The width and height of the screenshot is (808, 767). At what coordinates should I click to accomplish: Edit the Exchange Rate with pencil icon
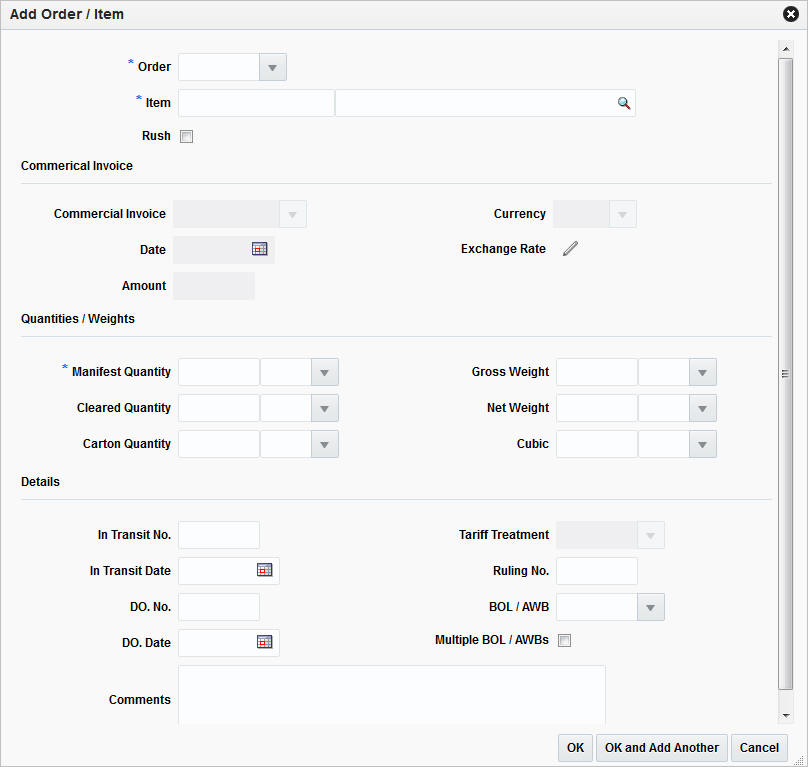coord(570,248)
